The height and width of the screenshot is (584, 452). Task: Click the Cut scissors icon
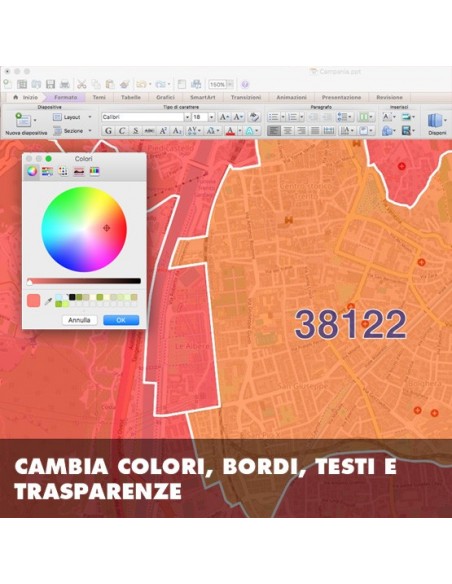[x=82, y=84]
